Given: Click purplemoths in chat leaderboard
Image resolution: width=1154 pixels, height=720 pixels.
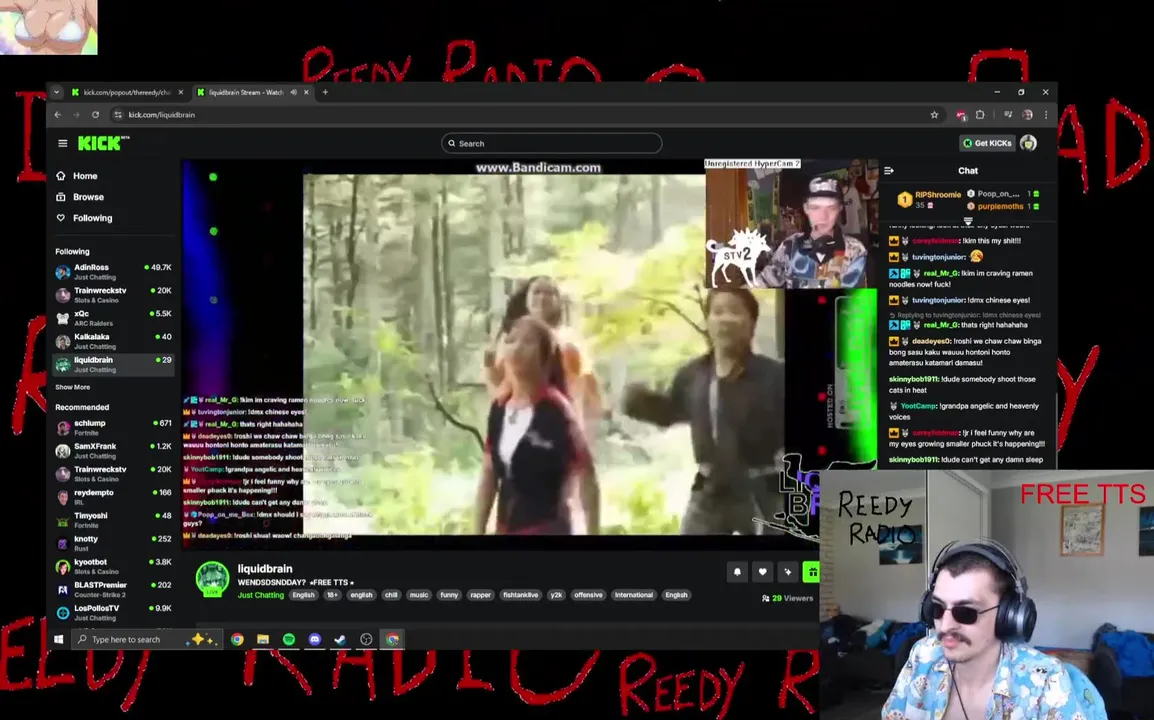Looking at the screenshot, I should coord(1000,207).
